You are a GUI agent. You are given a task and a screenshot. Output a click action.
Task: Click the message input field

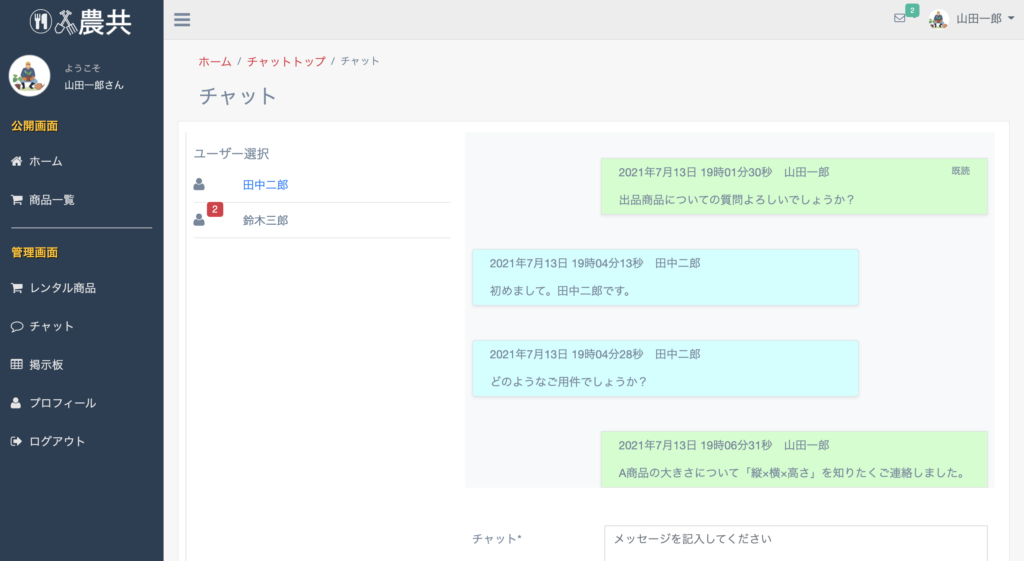(x=795, y=543)
